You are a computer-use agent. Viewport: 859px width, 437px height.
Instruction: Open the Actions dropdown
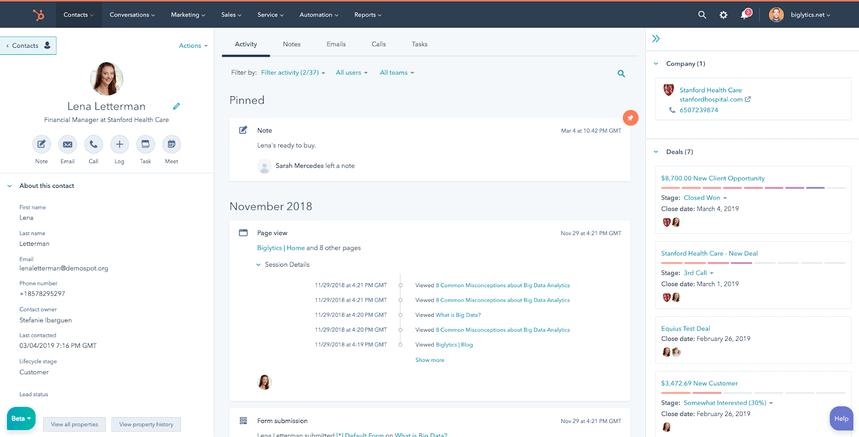point(193,46)
